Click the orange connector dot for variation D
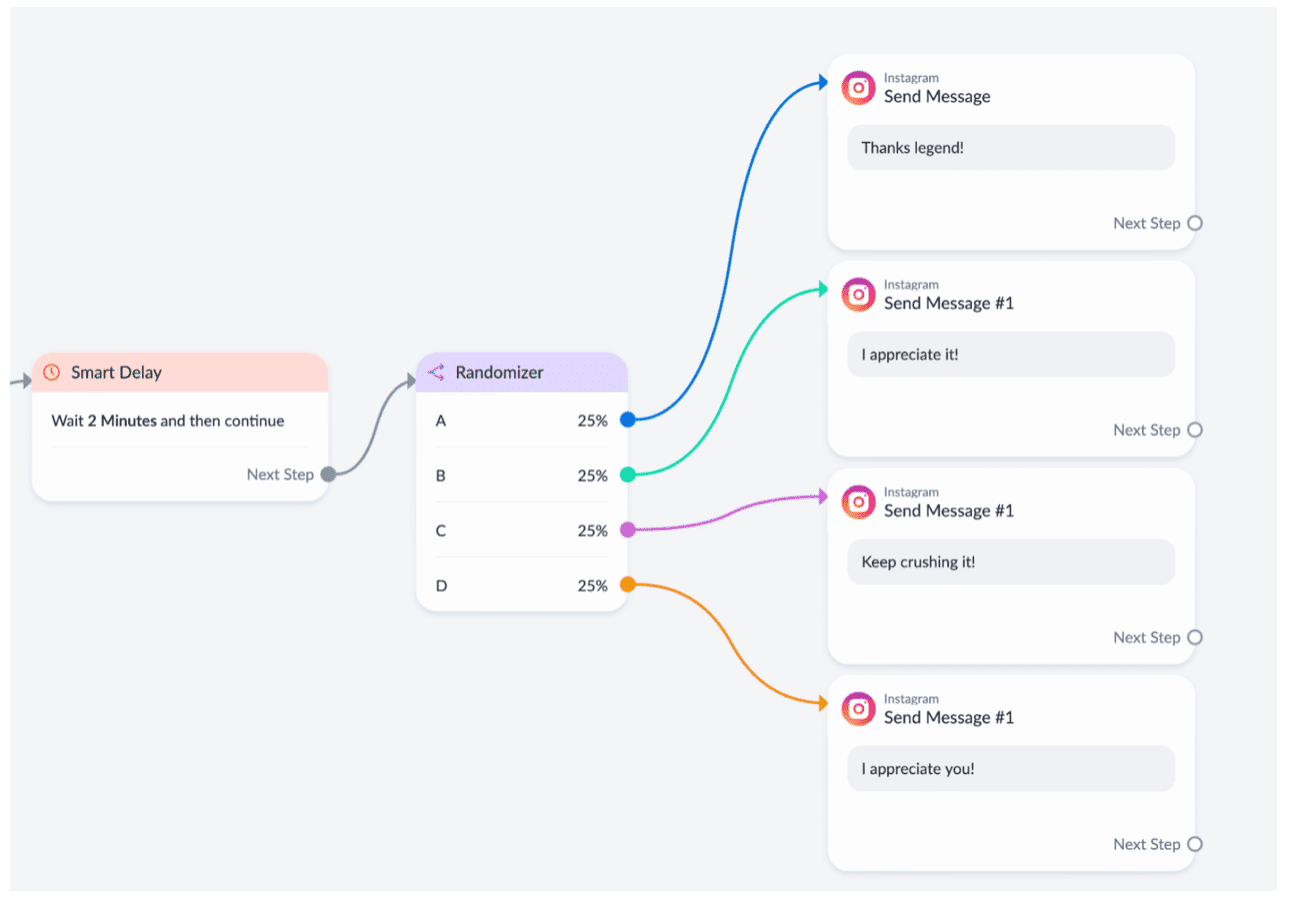Screen dimensions: 1292x902 tap(627, 585)
